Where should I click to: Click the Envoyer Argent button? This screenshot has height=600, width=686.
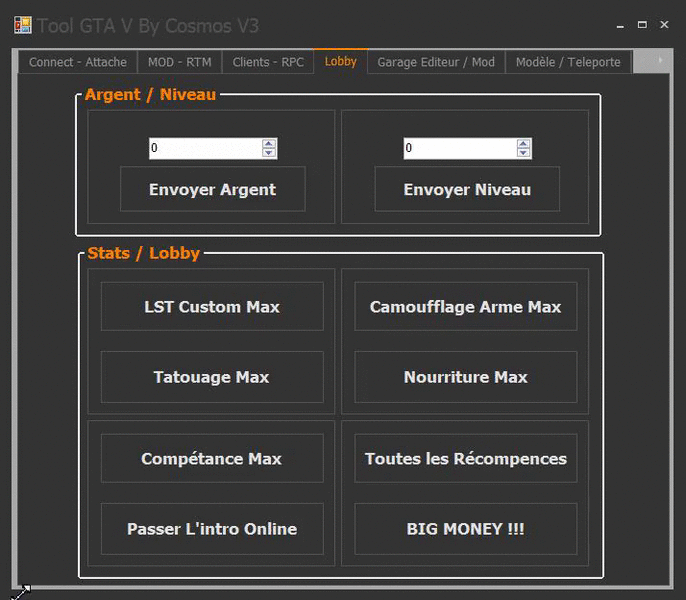pyautogui.click(x=213, y=189)
